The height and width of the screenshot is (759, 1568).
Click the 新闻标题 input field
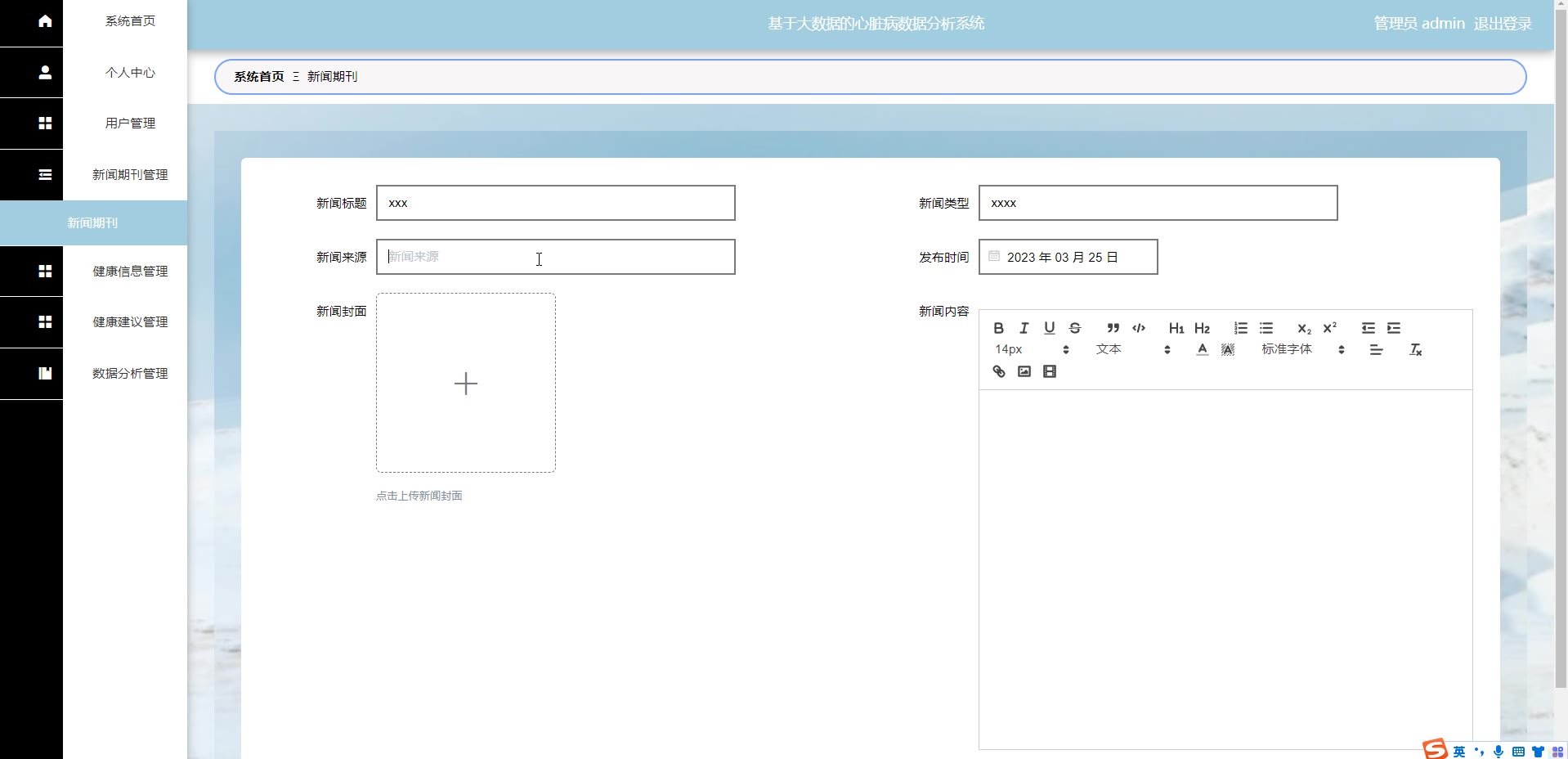[556, 203]
